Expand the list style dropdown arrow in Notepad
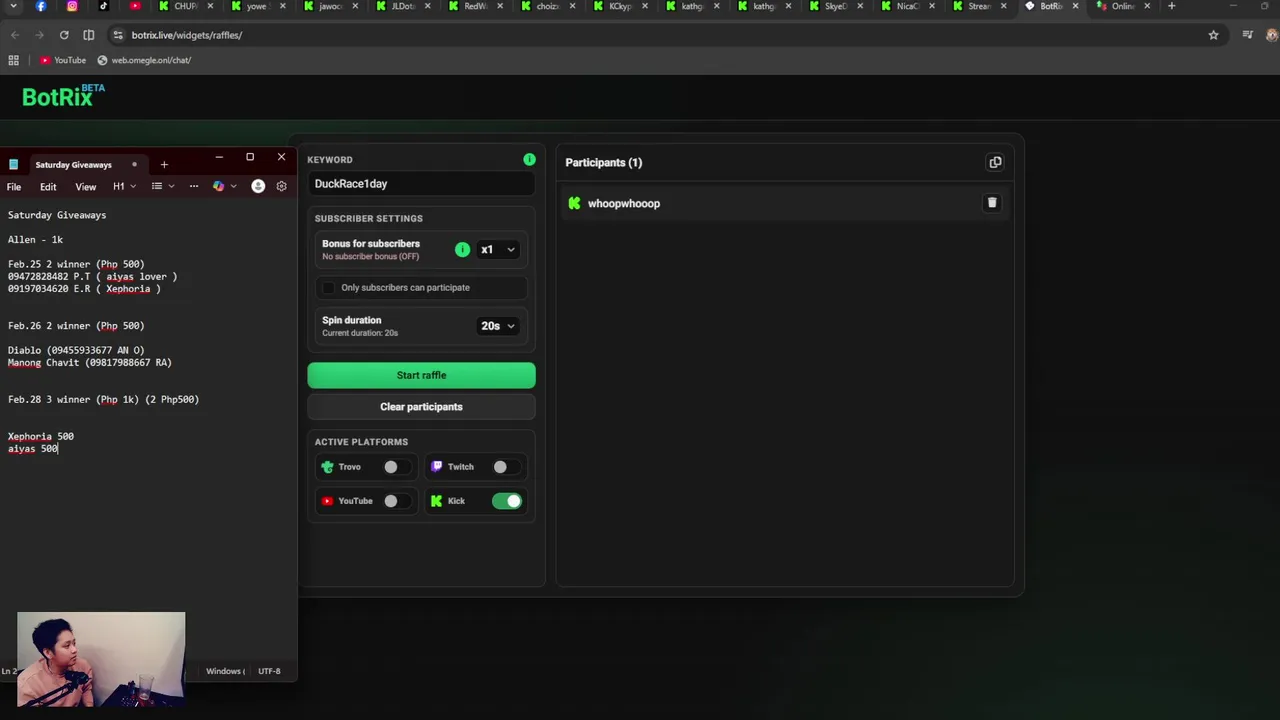Image resolution: width=1280 pixels, height=720 pixels. point(171,186)
